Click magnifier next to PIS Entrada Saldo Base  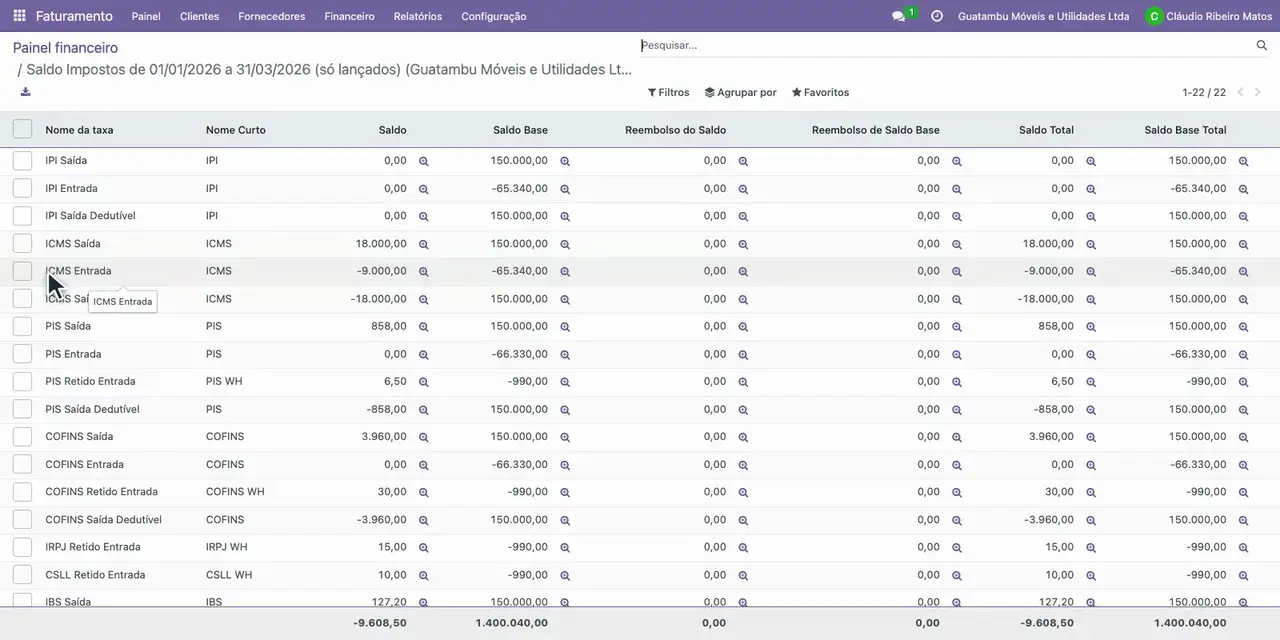point(565,355)
